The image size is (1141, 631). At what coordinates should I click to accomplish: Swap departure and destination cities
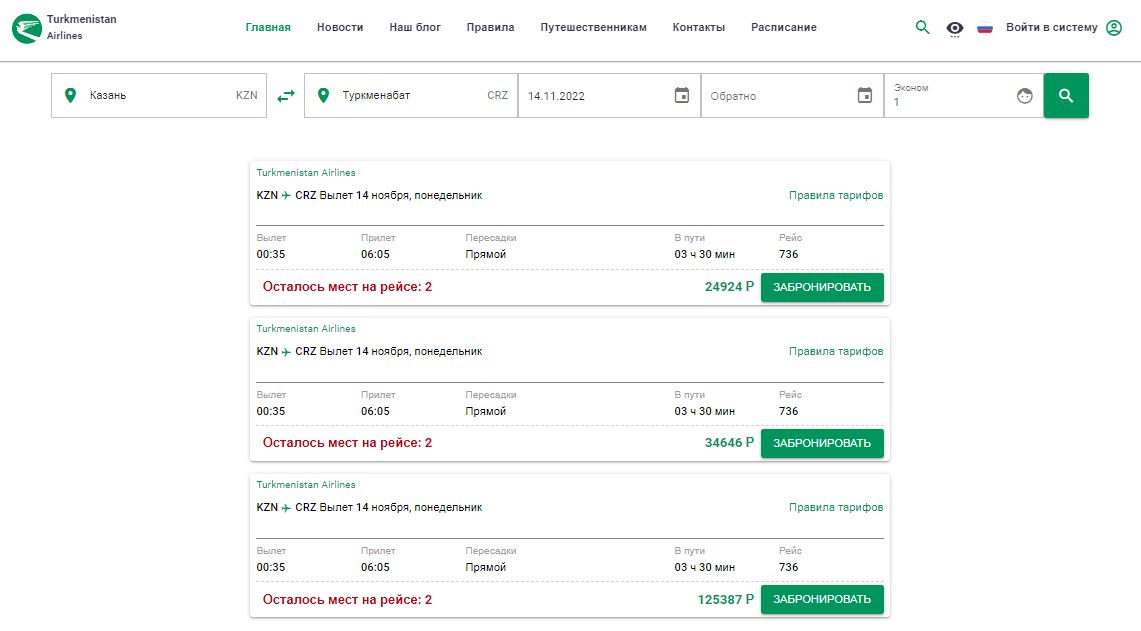pyautogui.click(x=286, y=96)
